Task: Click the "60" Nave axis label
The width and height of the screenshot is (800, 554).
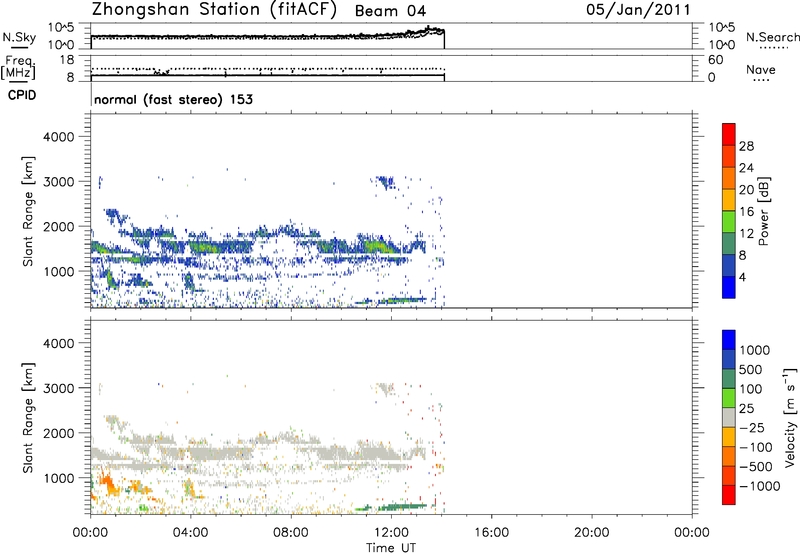Action: [x=716, y=60]
